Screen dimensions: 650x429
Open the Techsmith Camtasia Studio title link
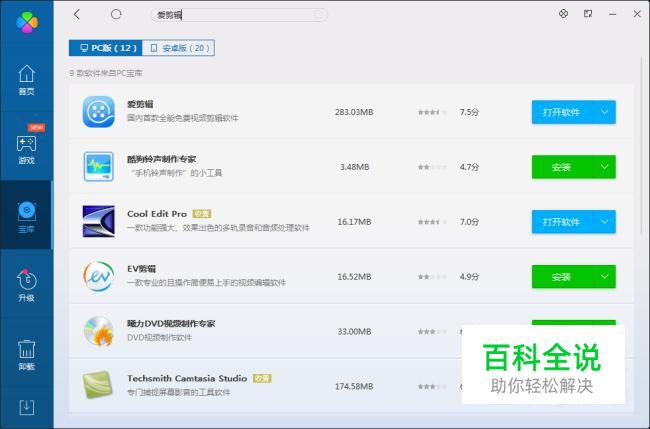[x=187, y=378]
